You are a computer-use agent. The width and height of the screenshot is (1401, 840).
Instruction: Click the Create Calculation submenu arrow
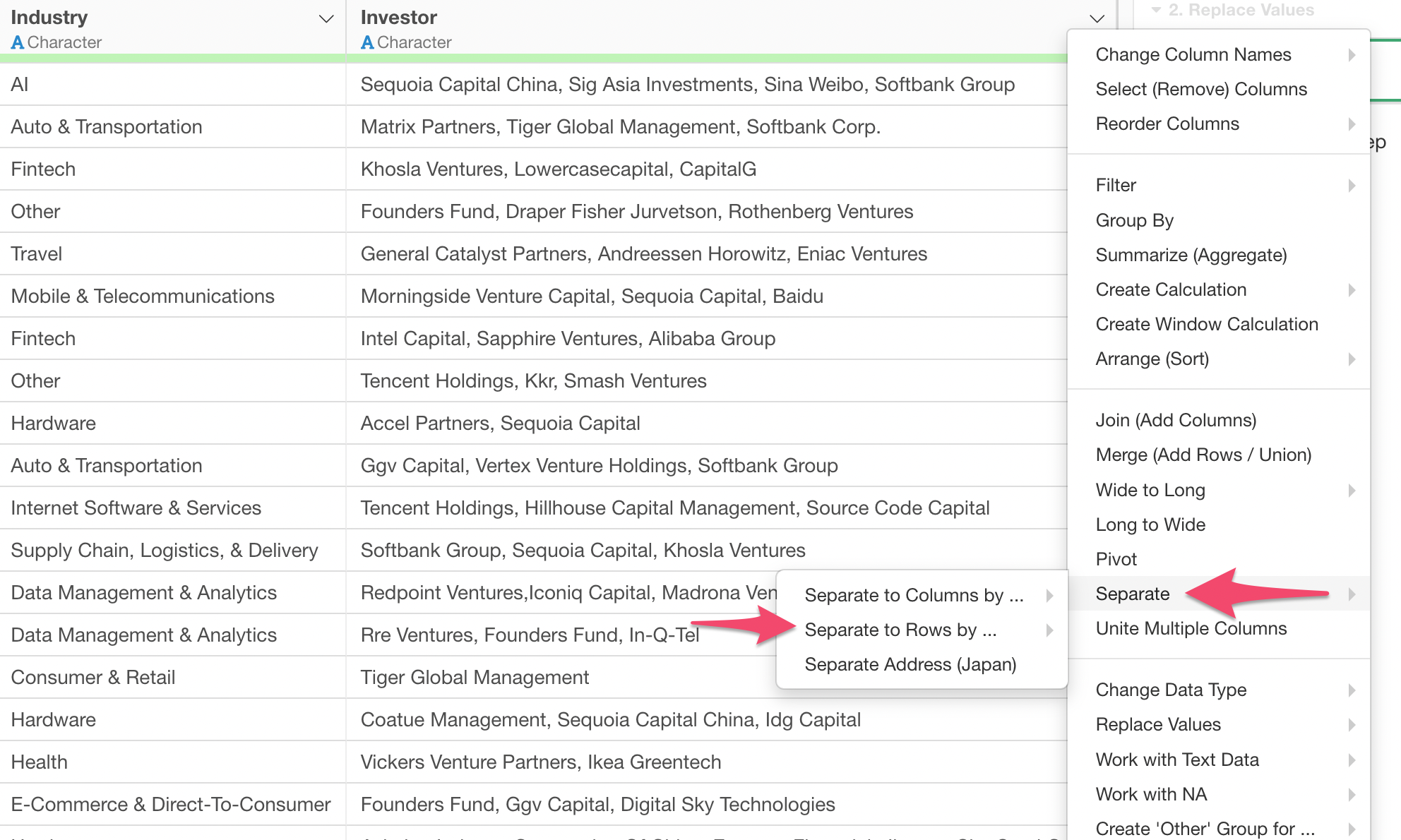(1351, 289)
